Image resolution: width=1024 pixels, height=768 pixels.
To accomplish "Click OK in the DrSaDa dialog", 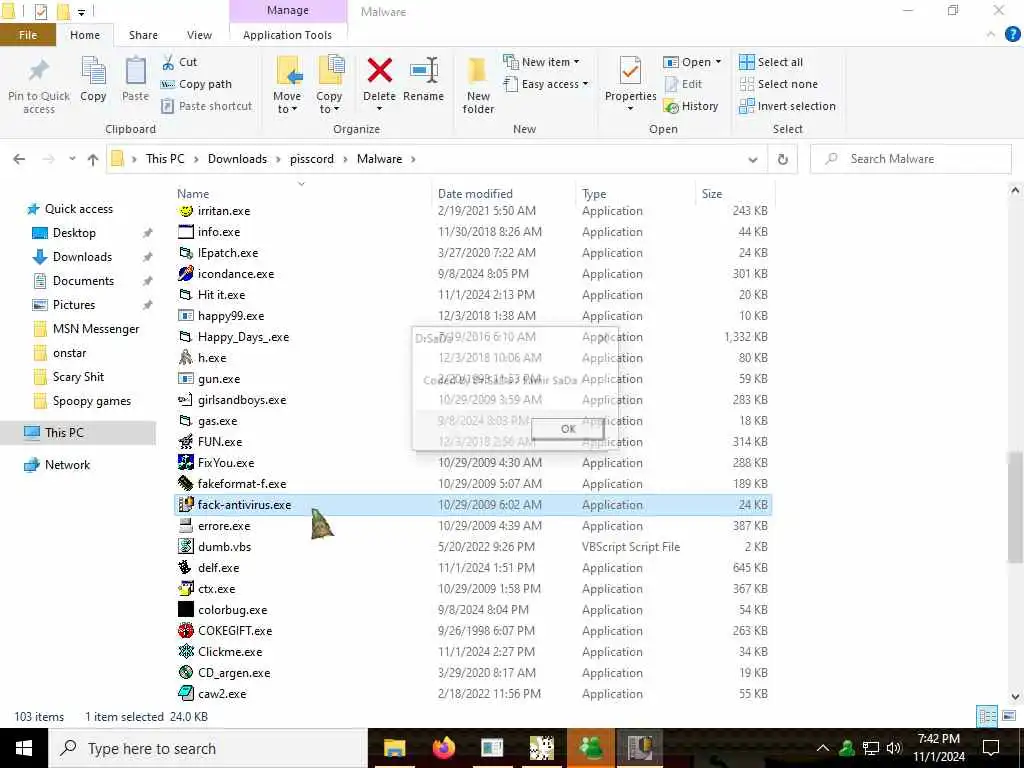I will [568, 429].
